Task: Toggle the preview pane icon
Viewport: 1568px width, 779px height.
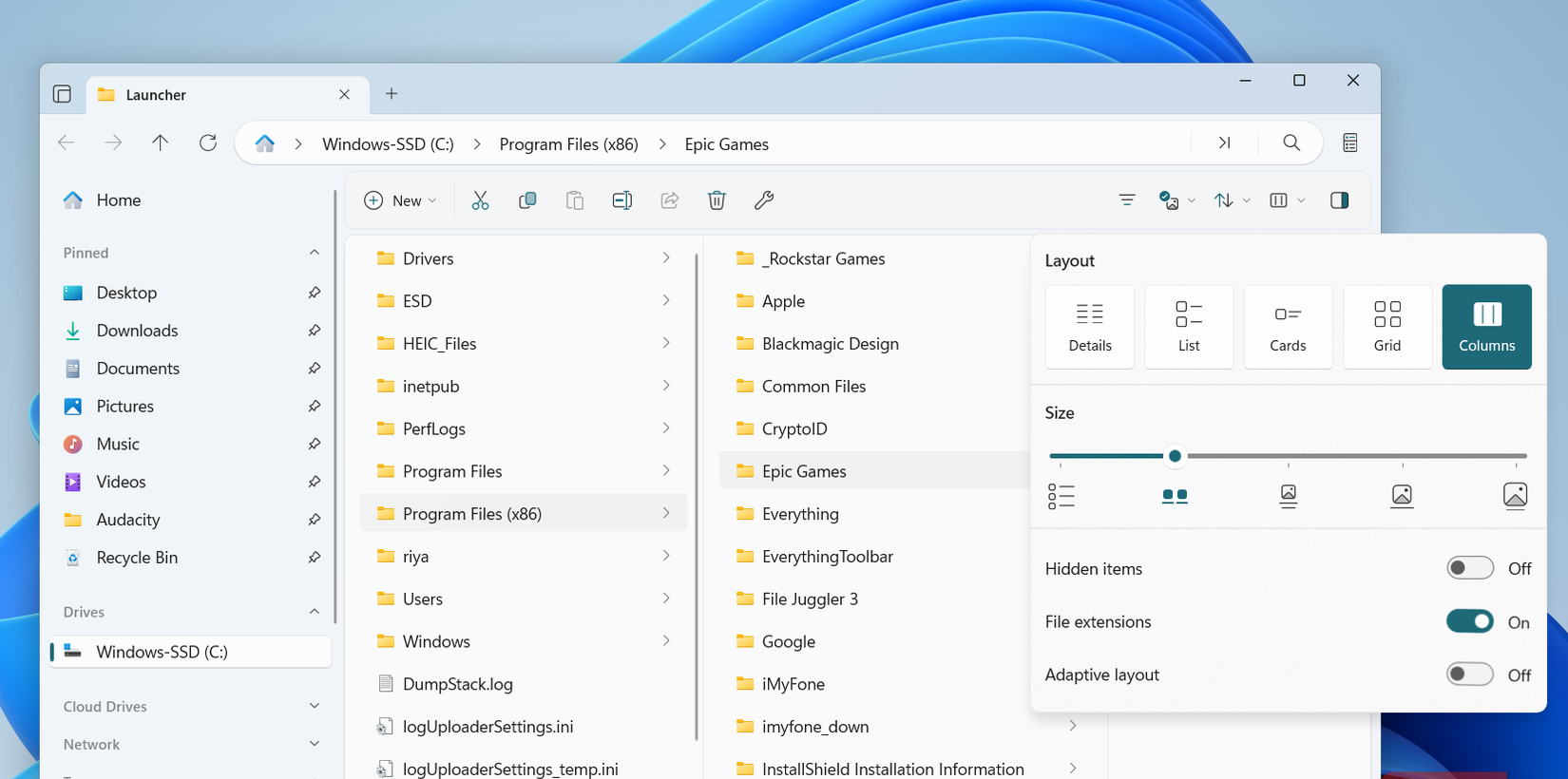Action: point(1339,200)
